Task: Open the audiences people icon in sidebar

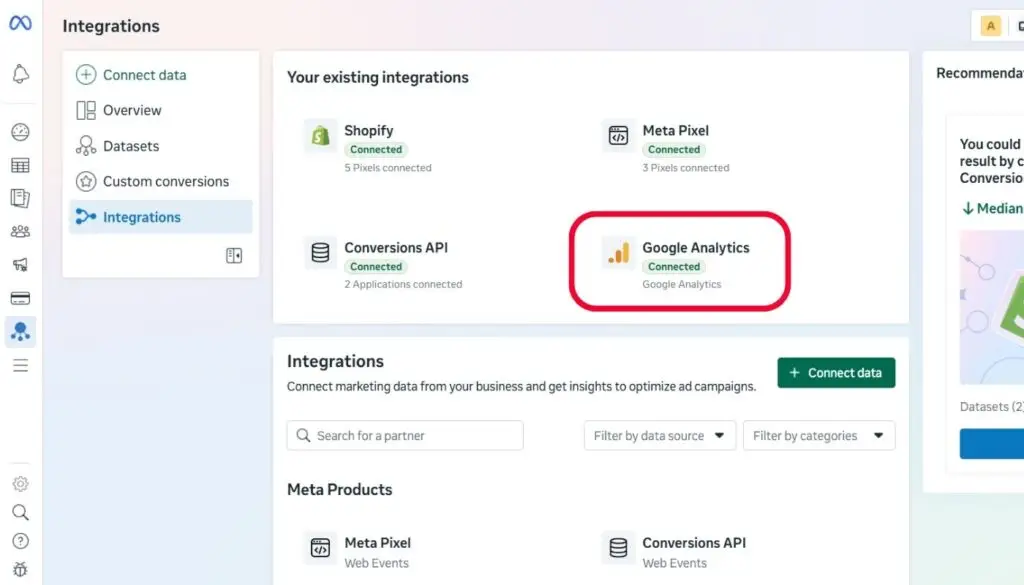Action: 20,231
